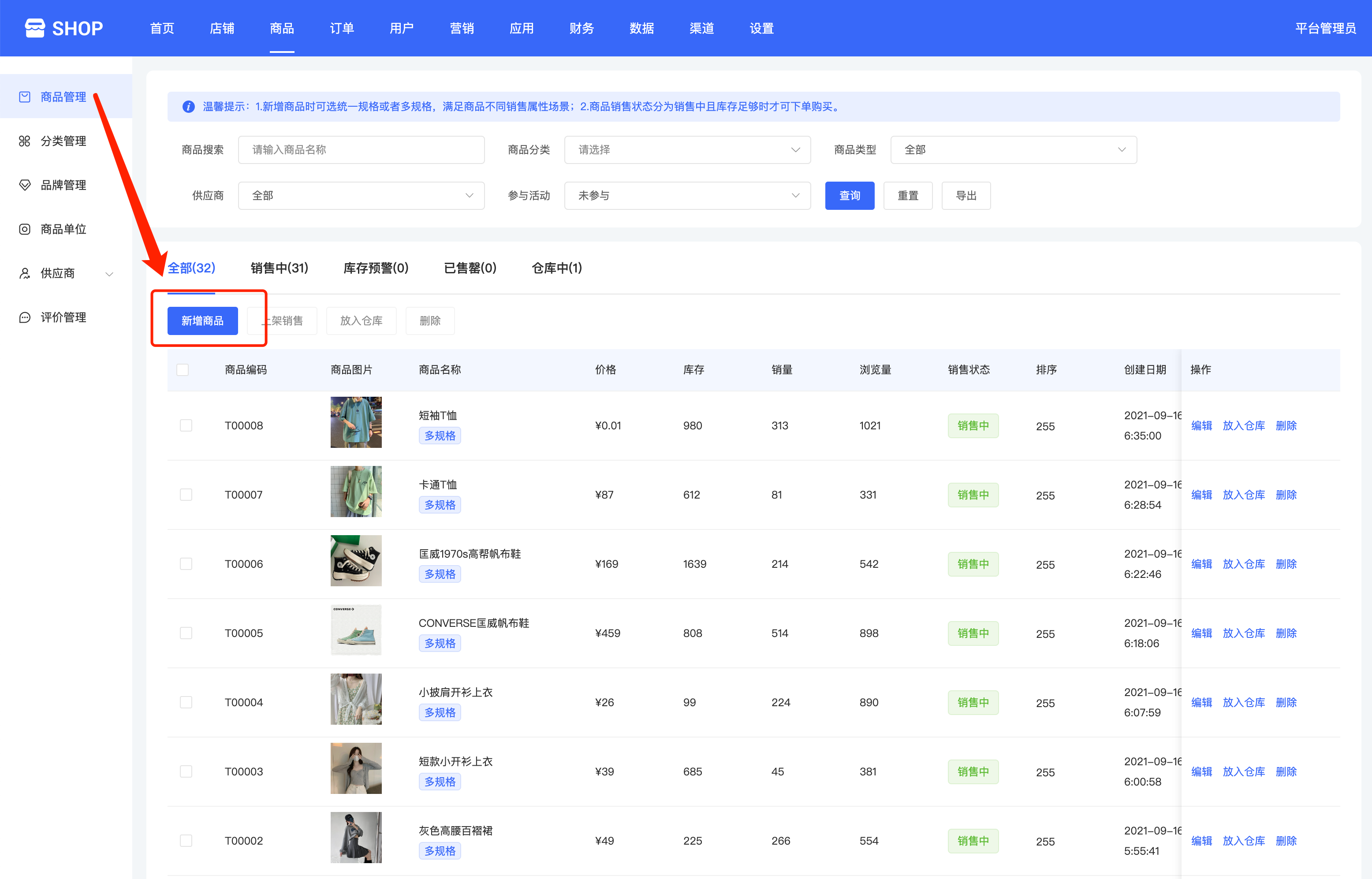
Task: Click the SHOP logo icon
Action: (x=35, y=28)
